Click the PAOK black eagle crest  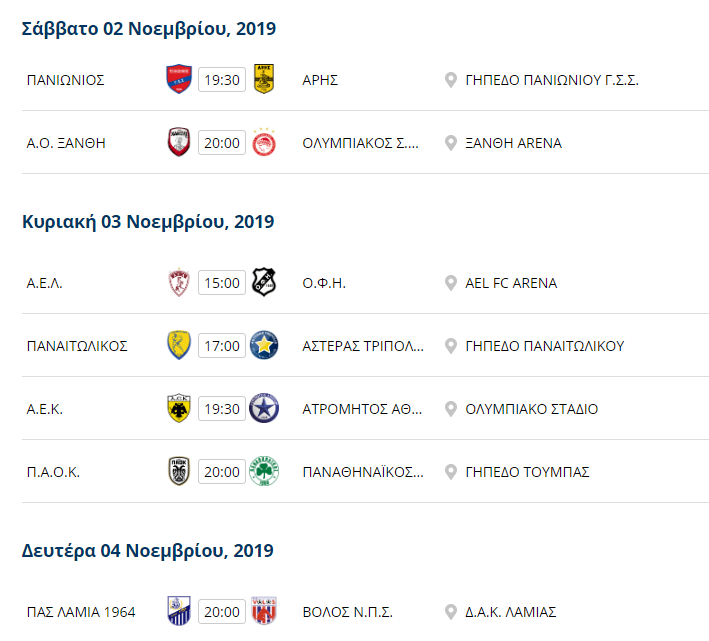[x=178, y=472]
